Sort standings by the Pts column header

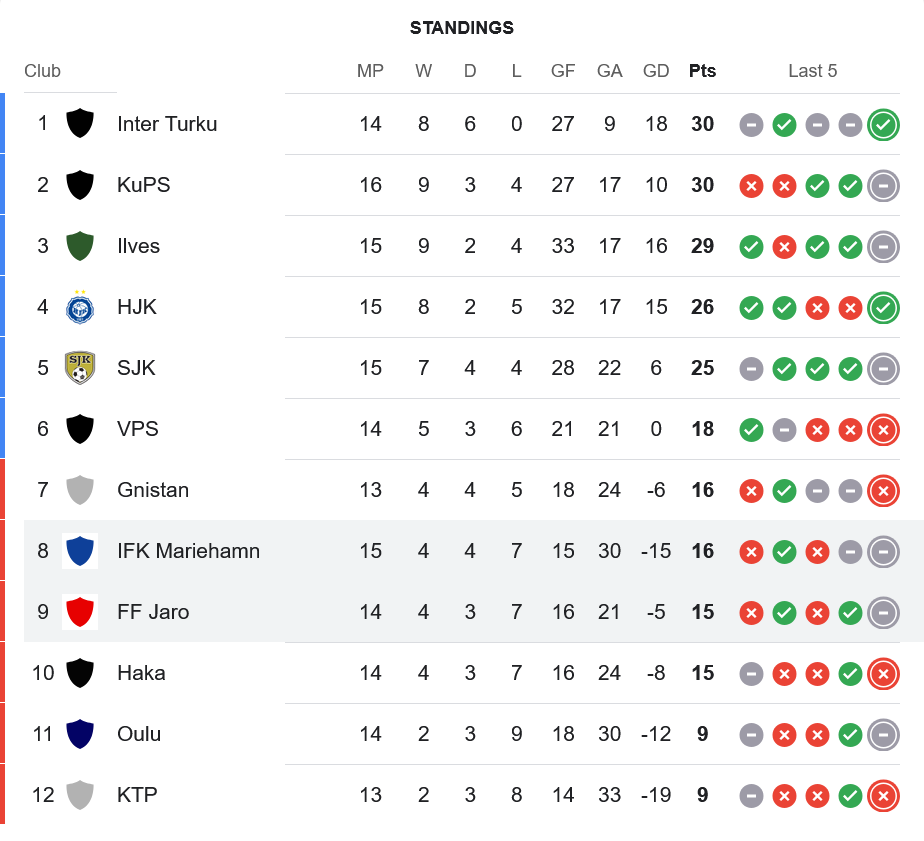pyautogui.click(x=702, y=71)
